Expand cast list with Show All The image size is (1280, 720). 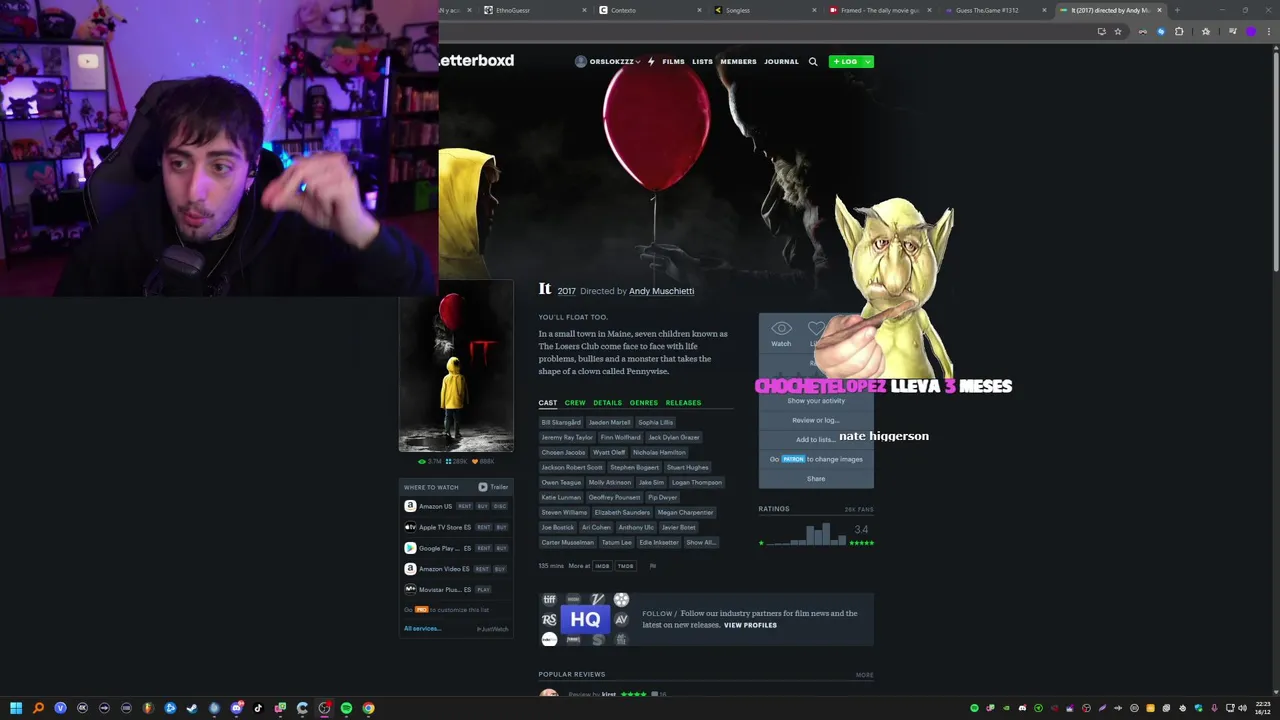(700, 542)
